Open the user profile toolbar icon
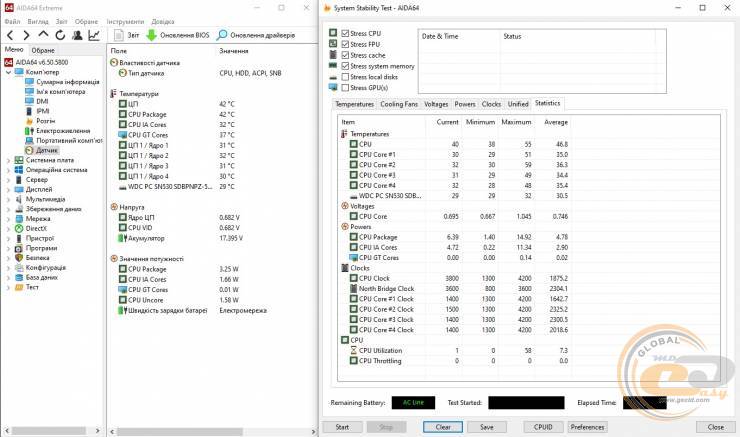 point(77,35)
